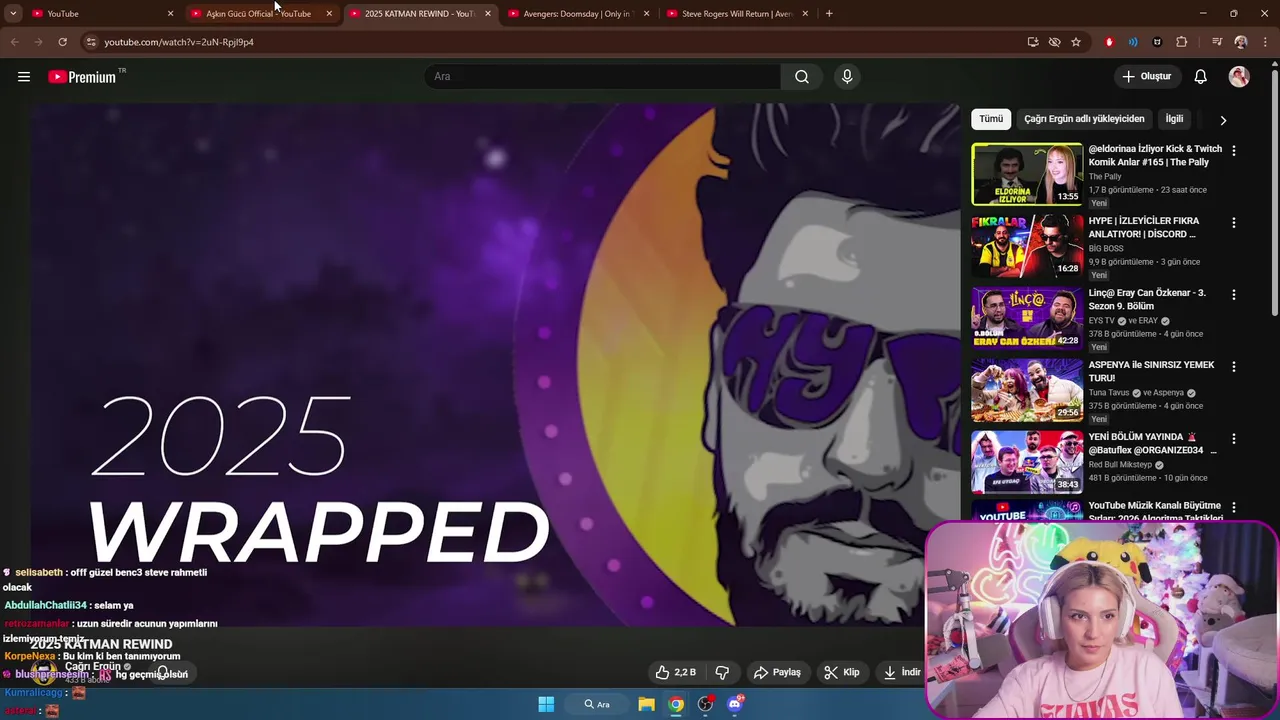The width and height of the screenshot is (1280, 720).
Task: Click the 2025 Wrapped video player
Action: tap(495, 365)
